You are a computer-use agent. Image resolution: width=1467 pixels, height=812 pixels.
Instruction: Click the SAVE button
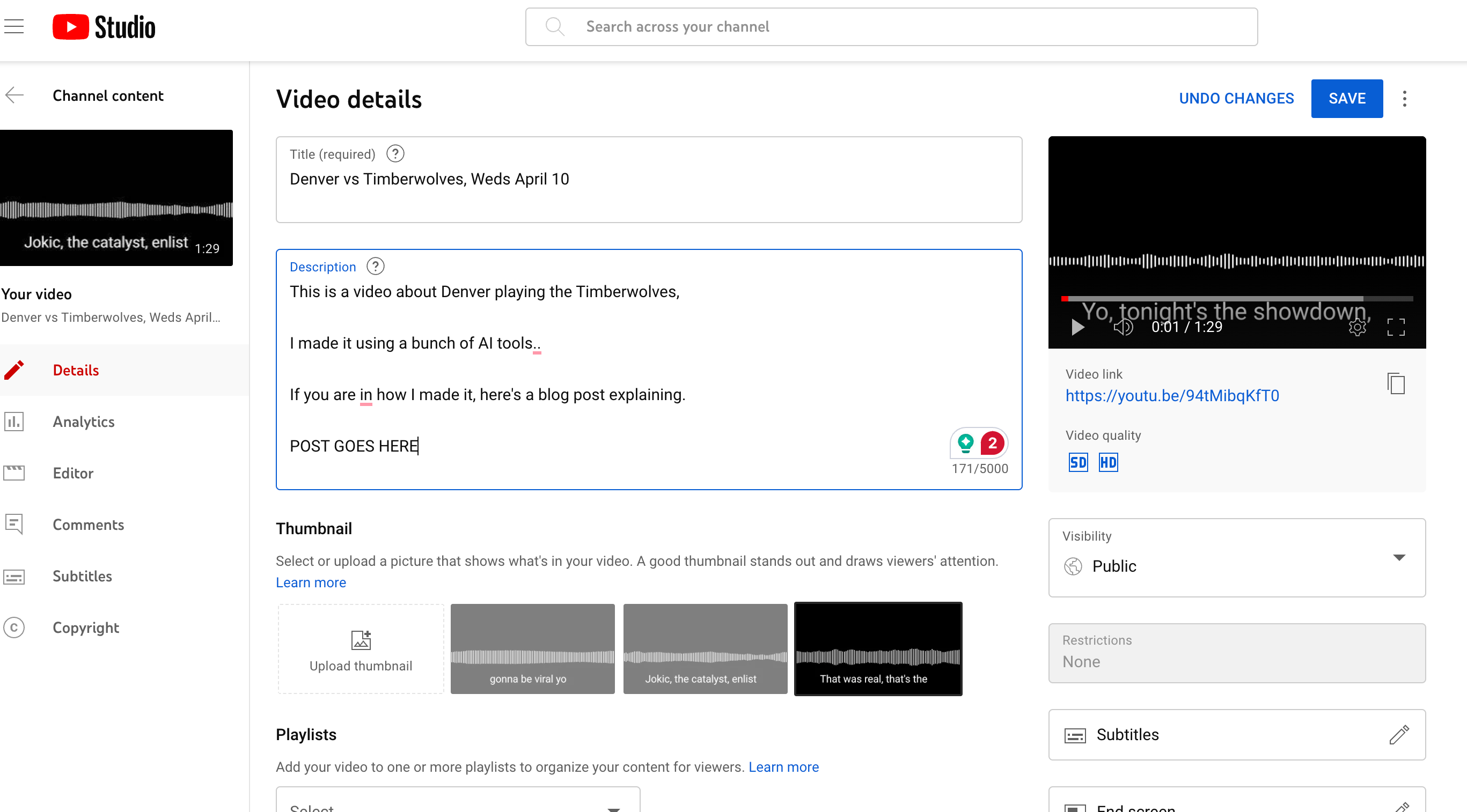click(x=1347, y=99)
